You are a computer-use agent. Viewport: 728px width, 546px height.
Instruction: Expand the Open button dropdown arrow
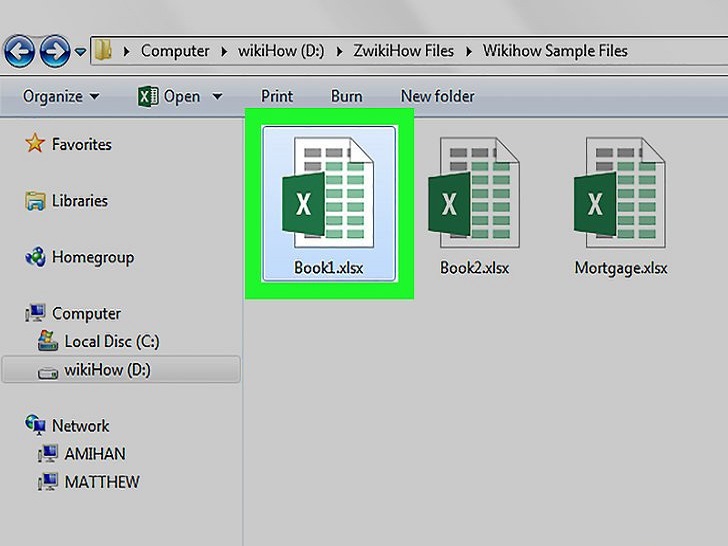217,97
